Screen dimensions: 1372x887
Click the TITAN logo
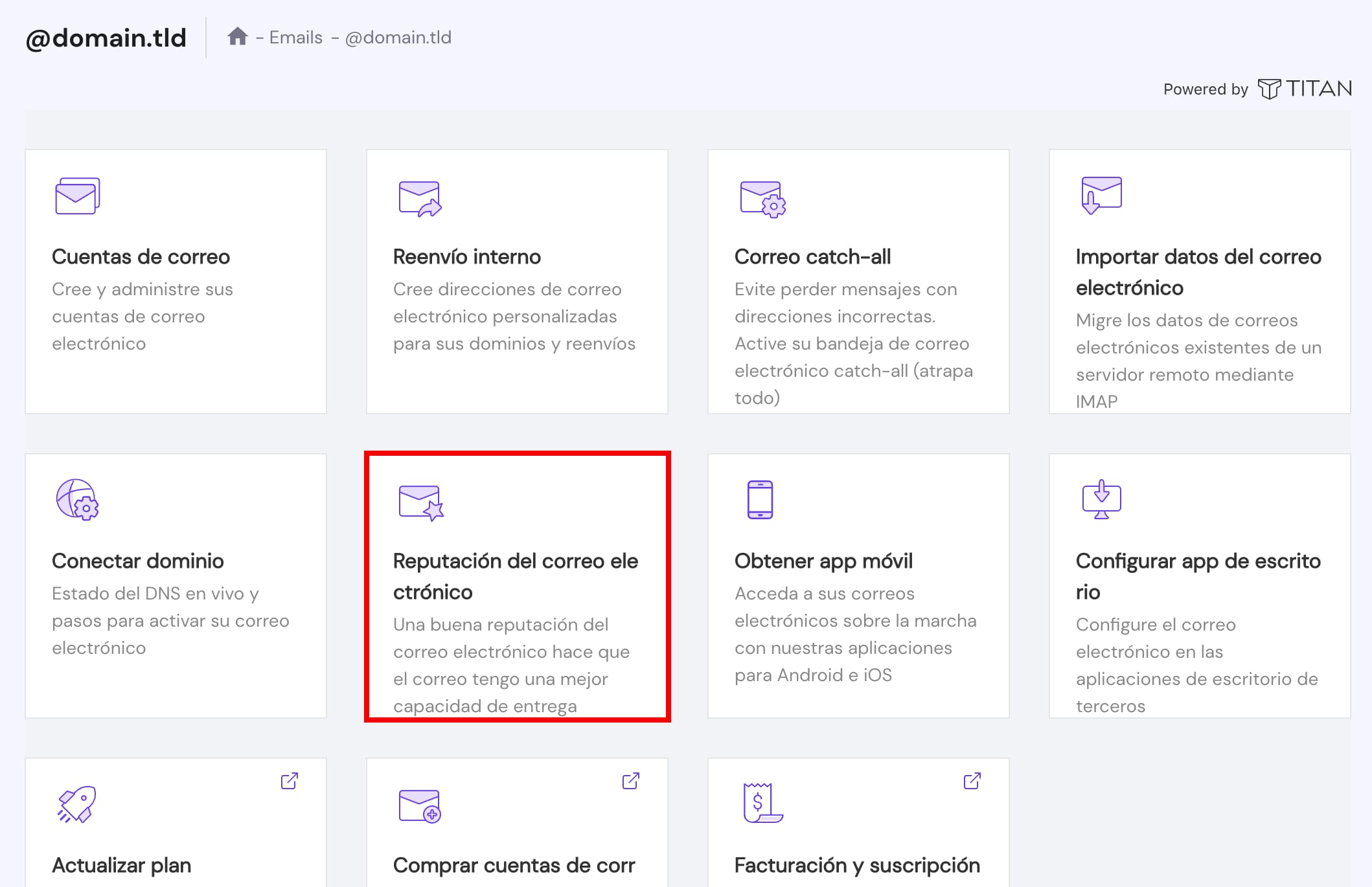1305,89
